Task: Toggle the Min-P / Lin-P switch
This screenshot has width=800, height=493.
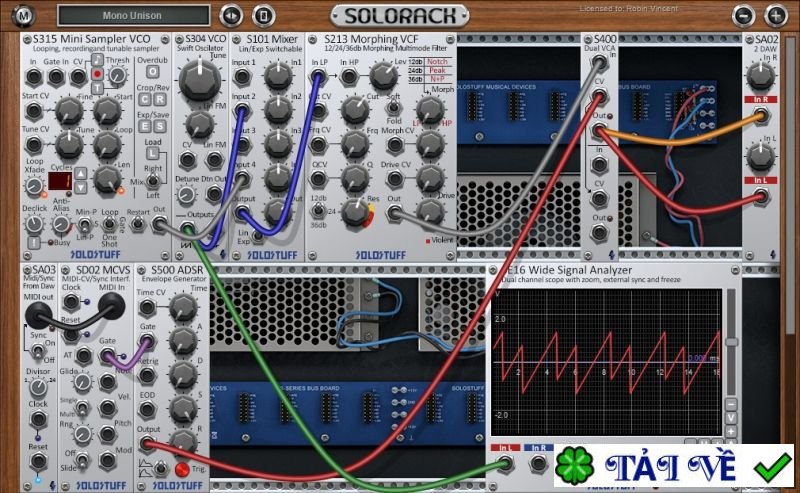Action: click(85, 225)
